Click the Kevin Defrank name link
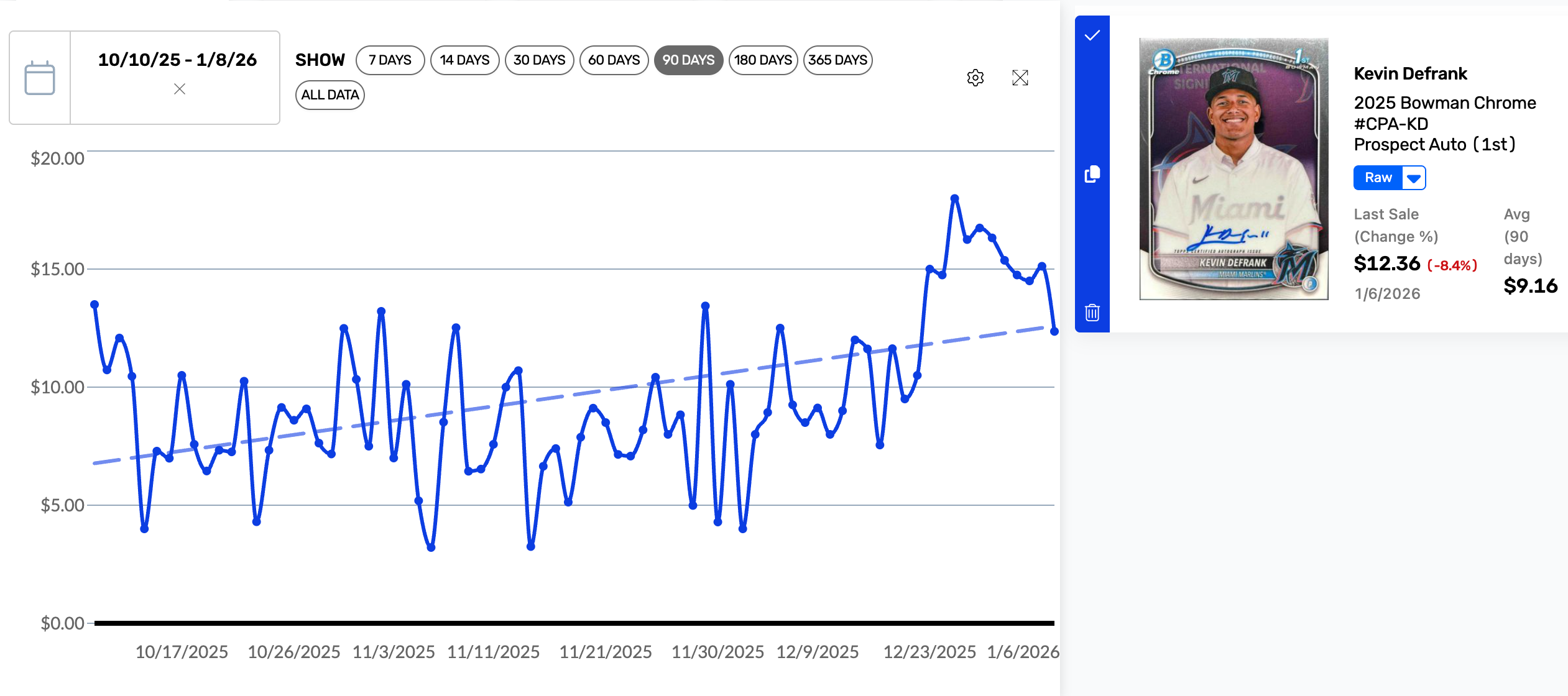Screen dimensions: 1568x696 [x=1410, y=74]
